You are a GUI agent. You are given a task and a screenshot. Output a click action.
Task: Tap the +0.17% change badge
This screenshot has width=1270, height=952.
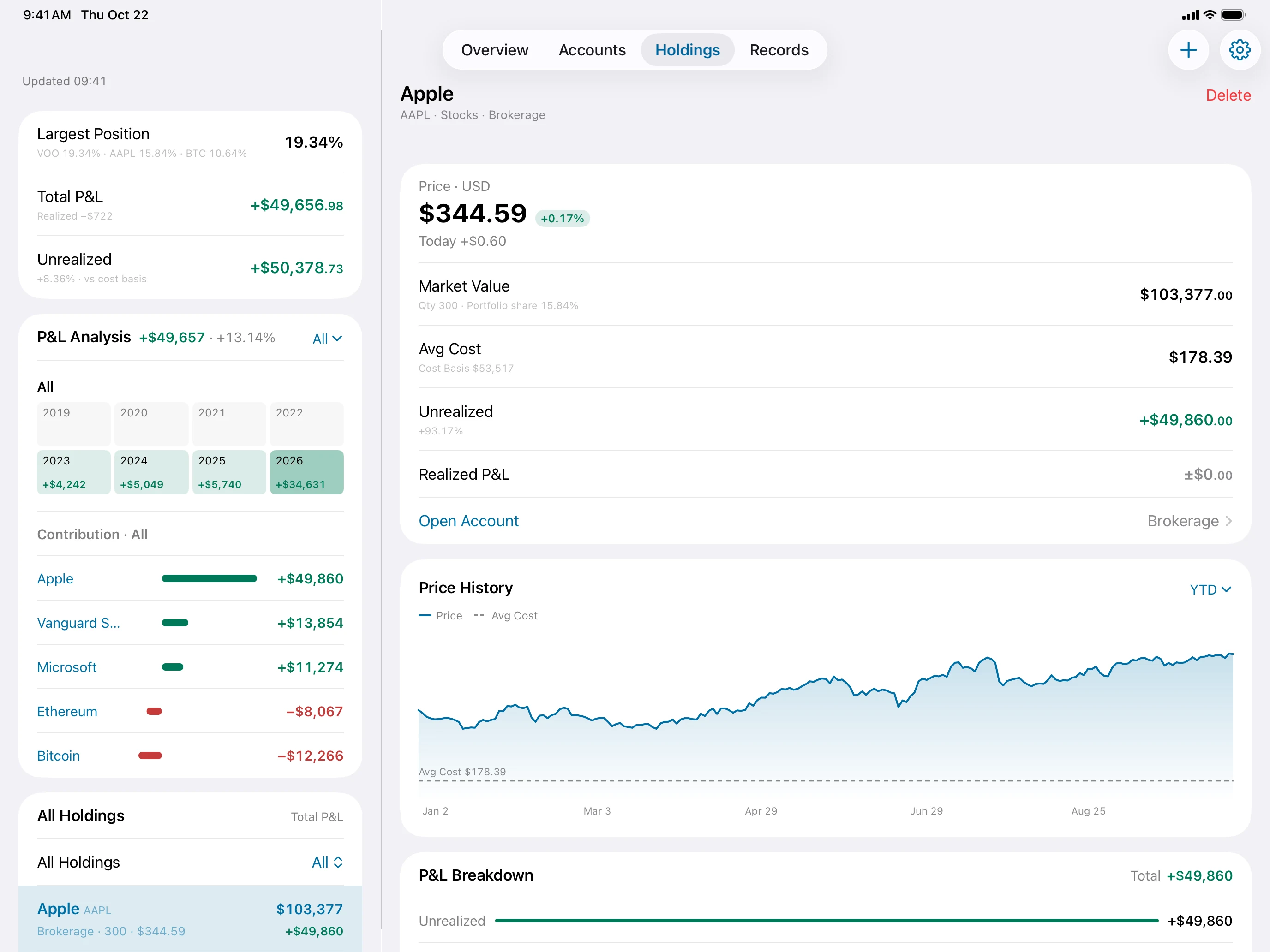coord(562,219)
